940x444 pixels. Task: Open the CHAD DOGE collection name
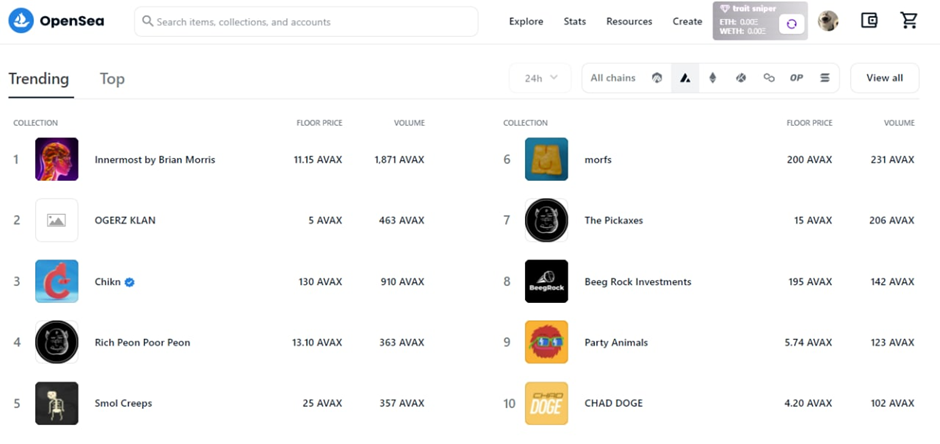click(613, 403)
